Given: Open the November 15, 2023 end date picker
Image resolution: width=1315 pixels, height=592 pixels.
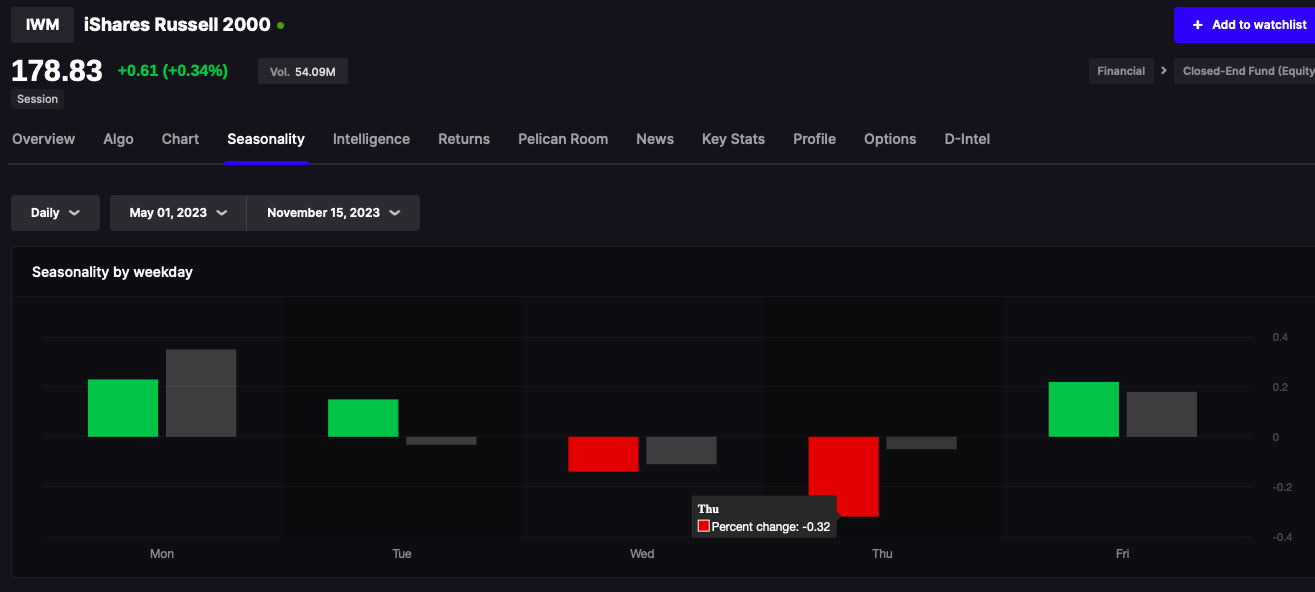Looking at the screenshot, I should 333,213.
